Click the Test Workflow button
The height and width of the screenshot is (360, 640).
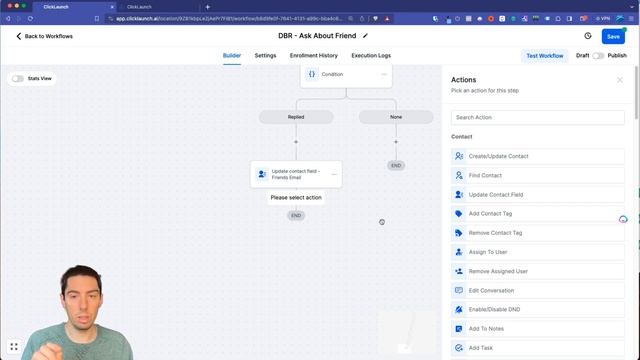pyautogui.click(x=544, y=56)
